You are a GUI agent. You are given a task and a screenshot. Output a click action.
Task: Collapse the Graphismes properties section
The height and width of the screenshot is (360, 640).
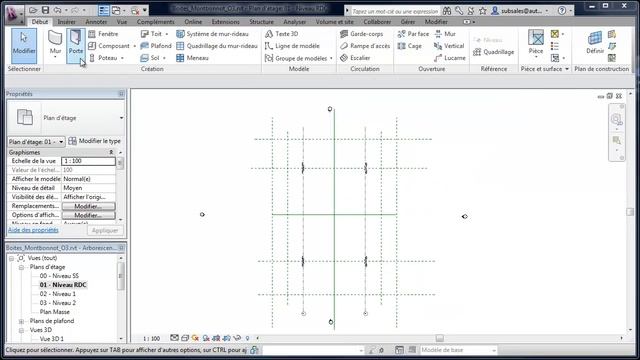point(111,152)
